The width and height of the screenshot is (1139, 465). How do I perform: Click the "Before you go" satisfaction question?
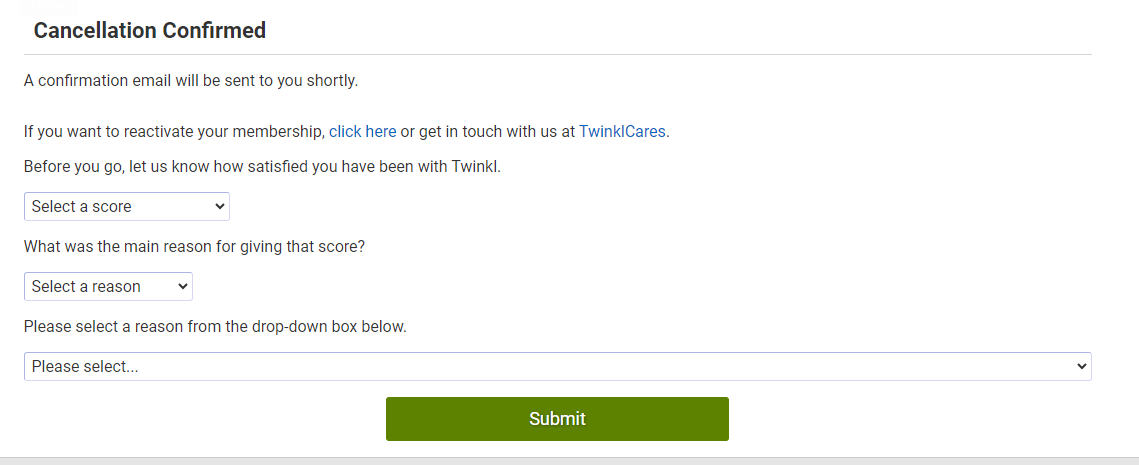(x=262, y=166)
